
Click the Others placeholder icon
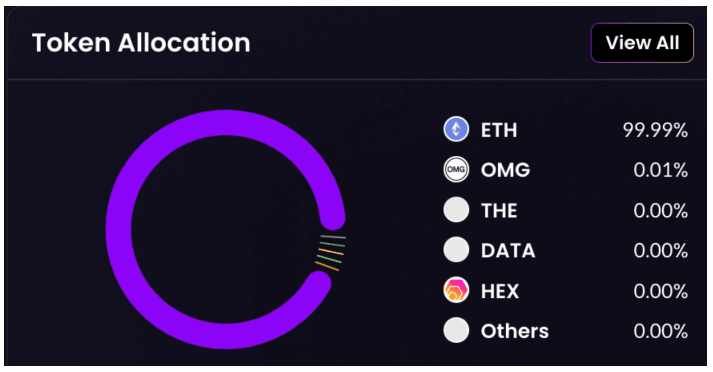coord(456,330)
